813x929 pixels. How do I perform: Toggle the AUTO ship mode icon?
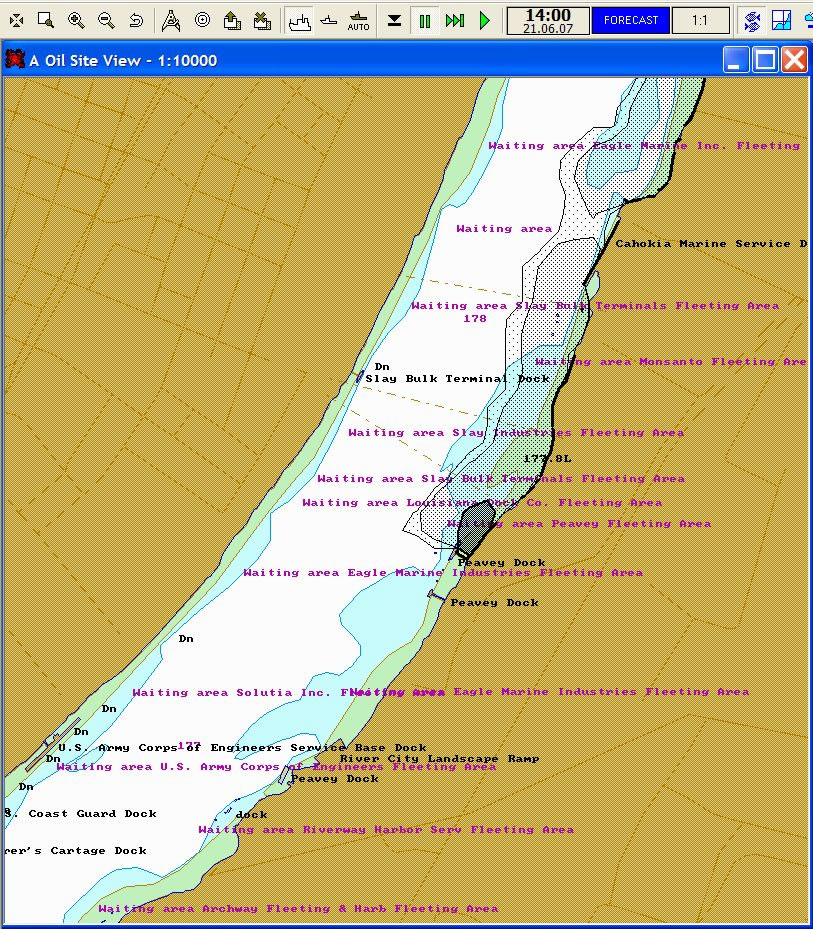[x=359, y=21]
